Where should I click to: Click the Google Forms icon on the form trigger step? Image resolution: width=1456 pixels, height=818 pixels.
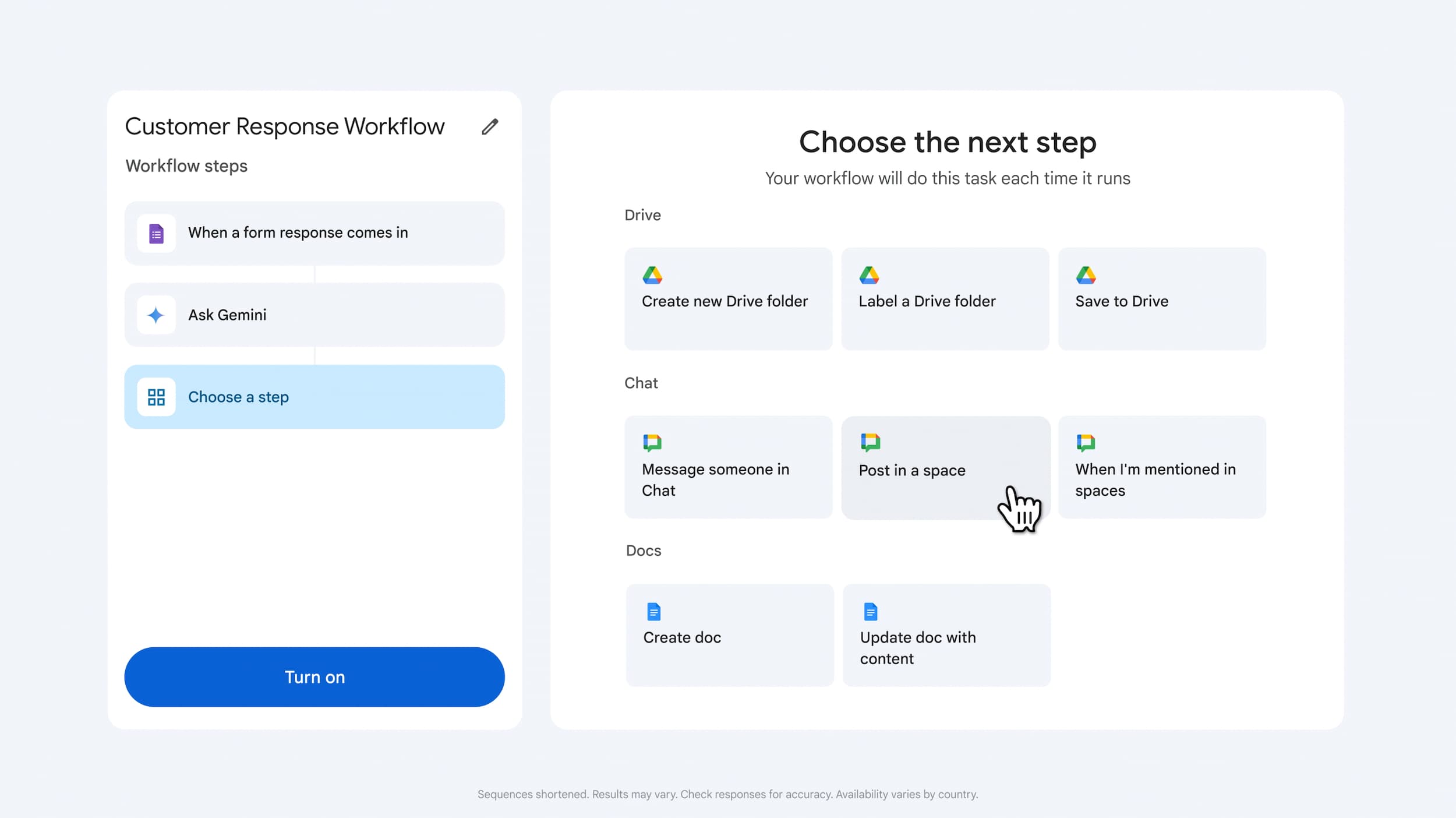coord(156,233)
